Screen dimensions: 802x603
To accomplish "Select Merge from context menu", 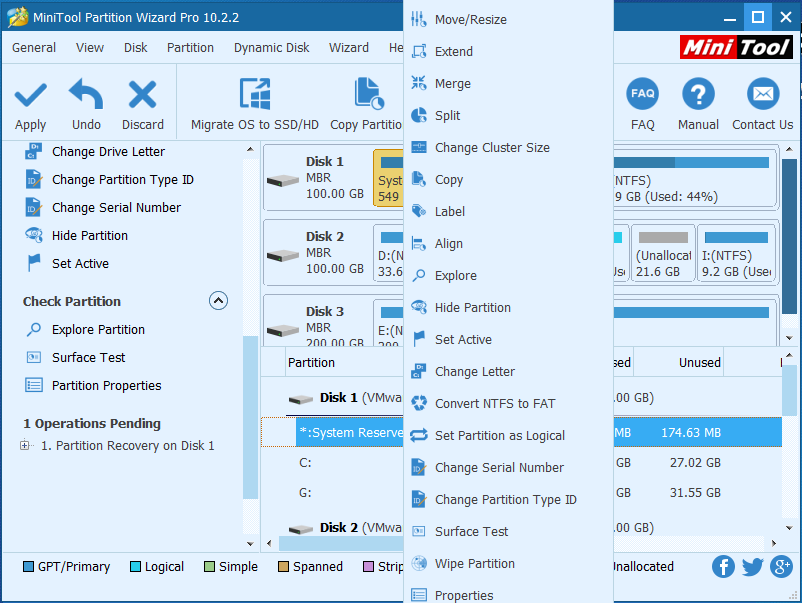I will point(508,83).
